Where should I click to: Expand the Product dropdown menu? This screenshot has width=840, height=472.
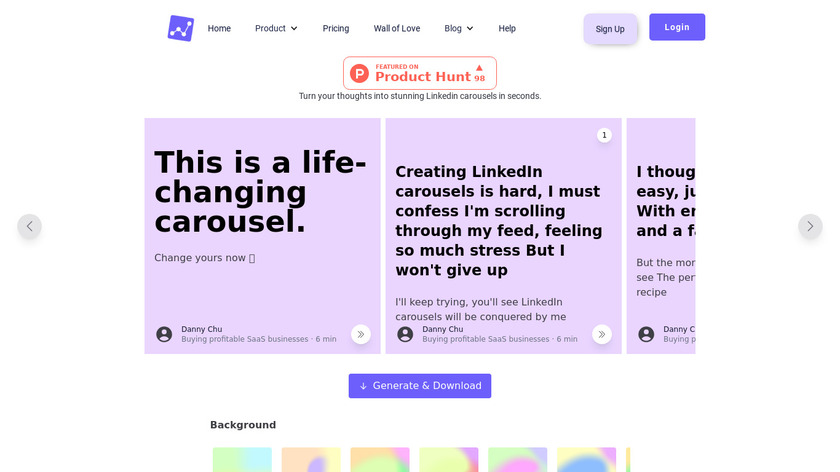(x=276, y=28)
